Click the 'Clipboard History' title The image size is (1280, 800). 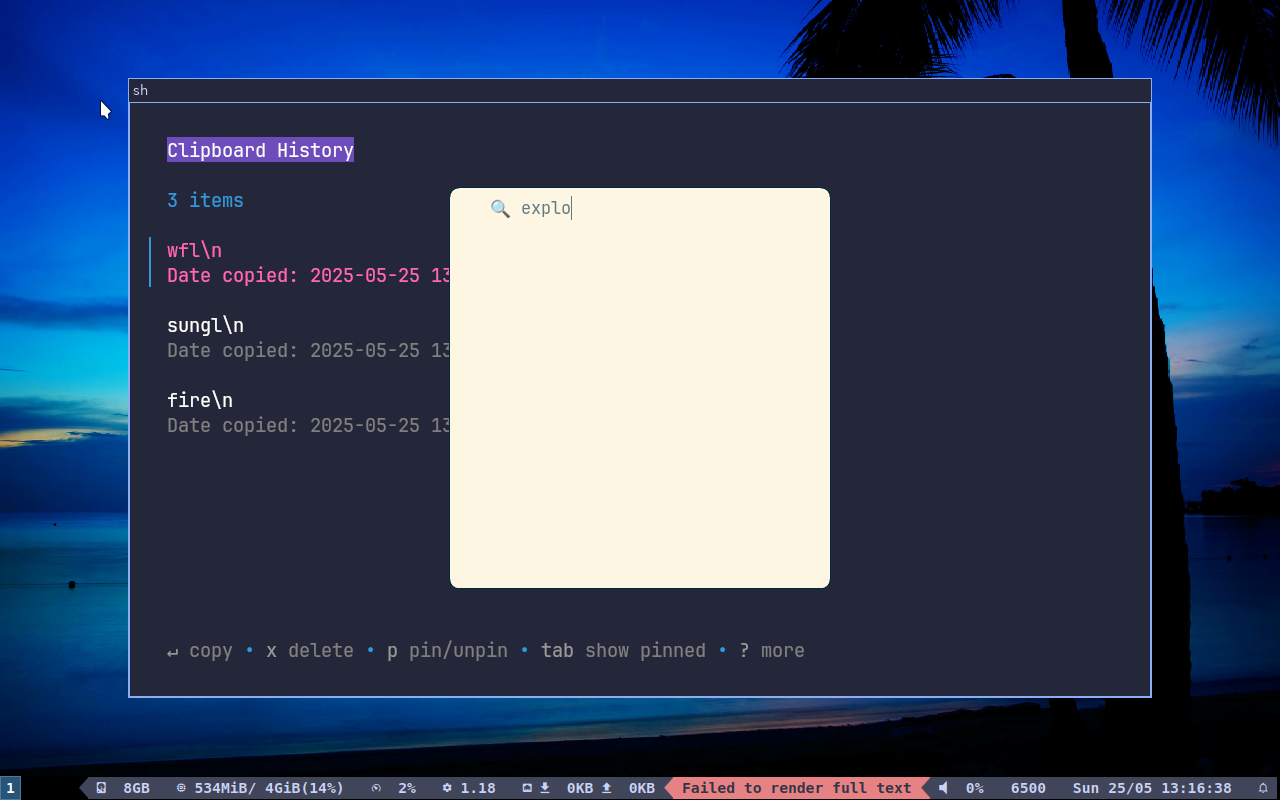[x=260, y=150]
